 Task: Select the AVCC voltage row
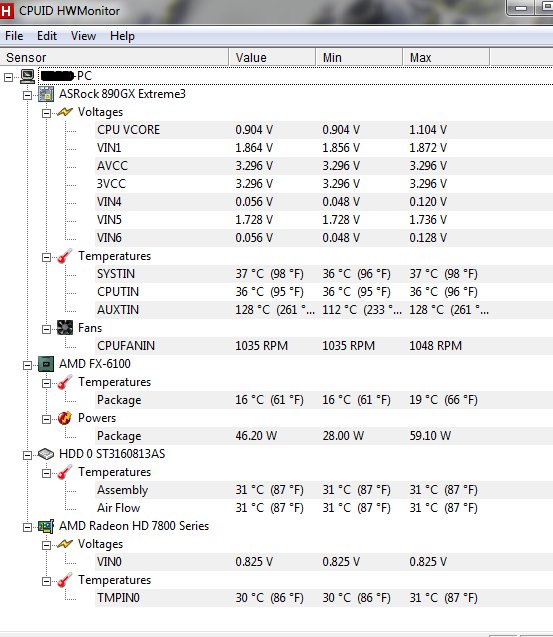coord(324,166)
